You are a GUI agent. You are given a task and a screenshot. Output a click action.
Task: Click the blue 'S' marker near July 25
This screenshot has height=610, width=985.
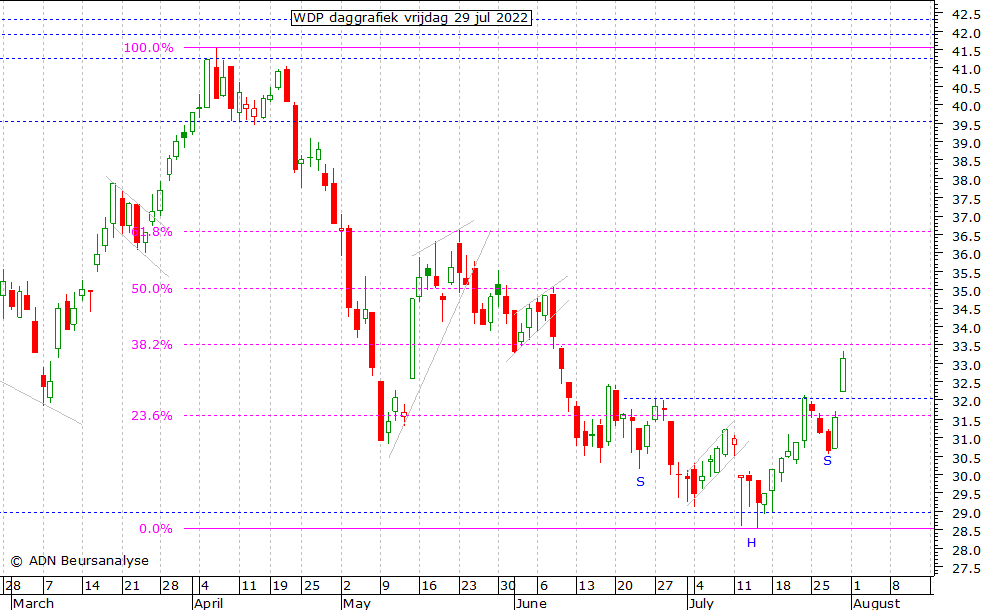tap(827, 460)
